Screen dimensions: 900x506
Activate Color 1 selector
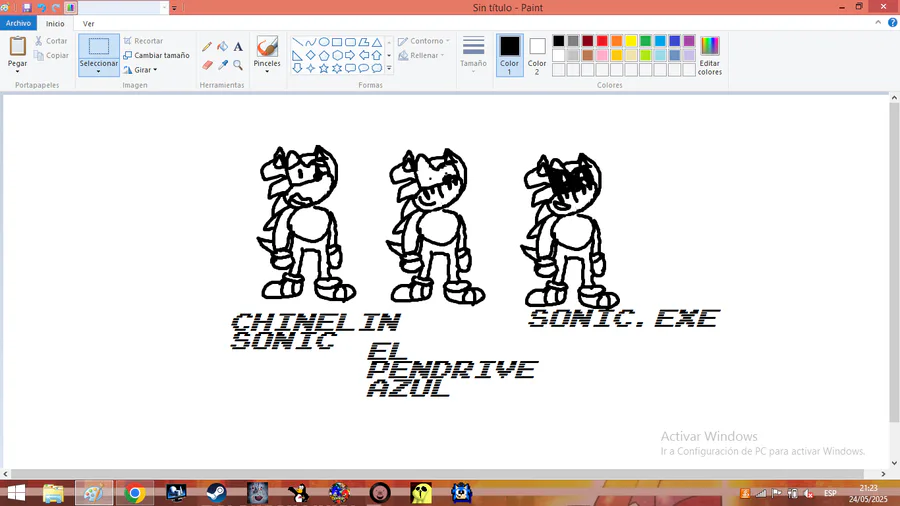click(x=509, y=55)
